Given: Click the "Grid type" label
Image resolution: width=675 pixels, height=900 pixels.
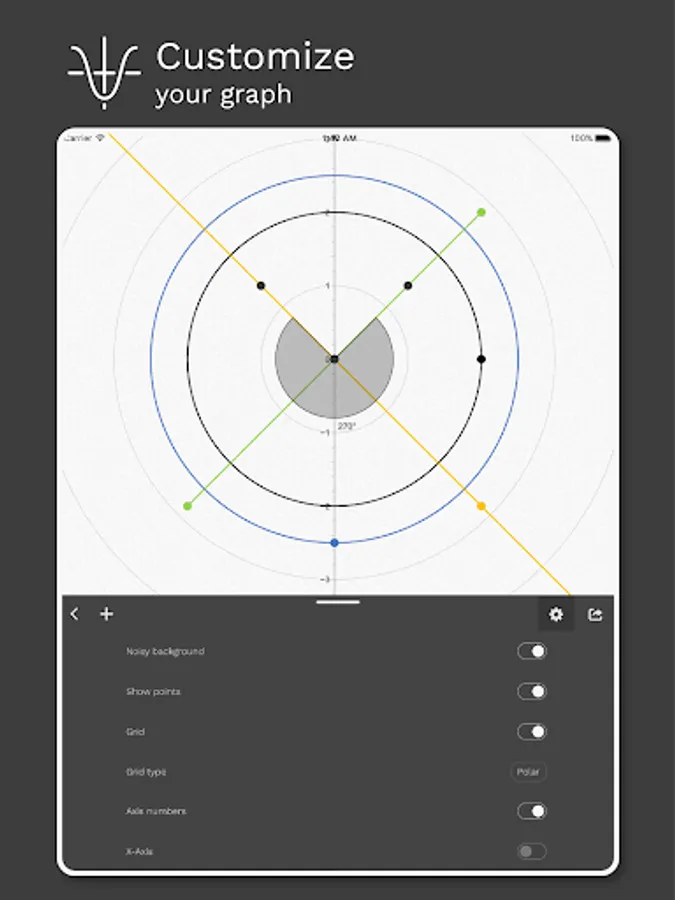Looking at the screenshot, I should coord(146,771).
